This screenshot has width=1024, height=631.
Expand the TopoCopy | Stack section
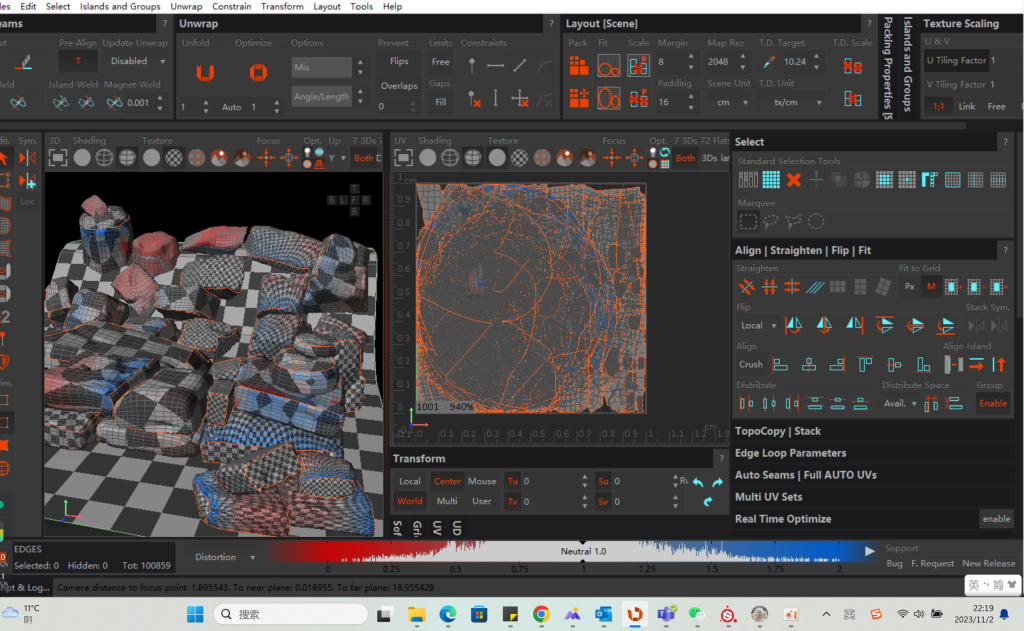(x=777, y=431)
